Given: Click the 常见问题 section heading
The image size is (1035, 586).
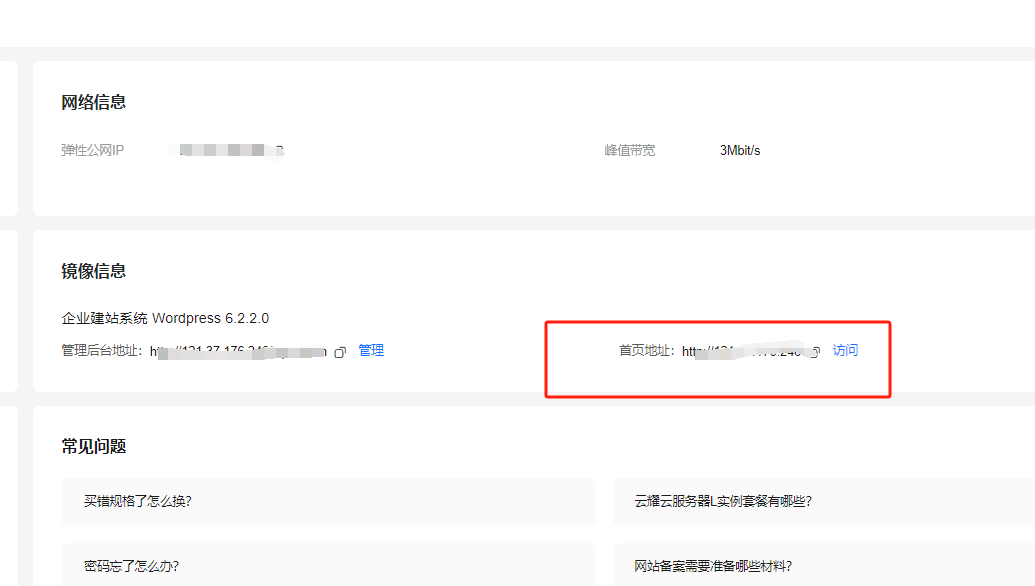Looking at the screenshot, I should (94, 447).
